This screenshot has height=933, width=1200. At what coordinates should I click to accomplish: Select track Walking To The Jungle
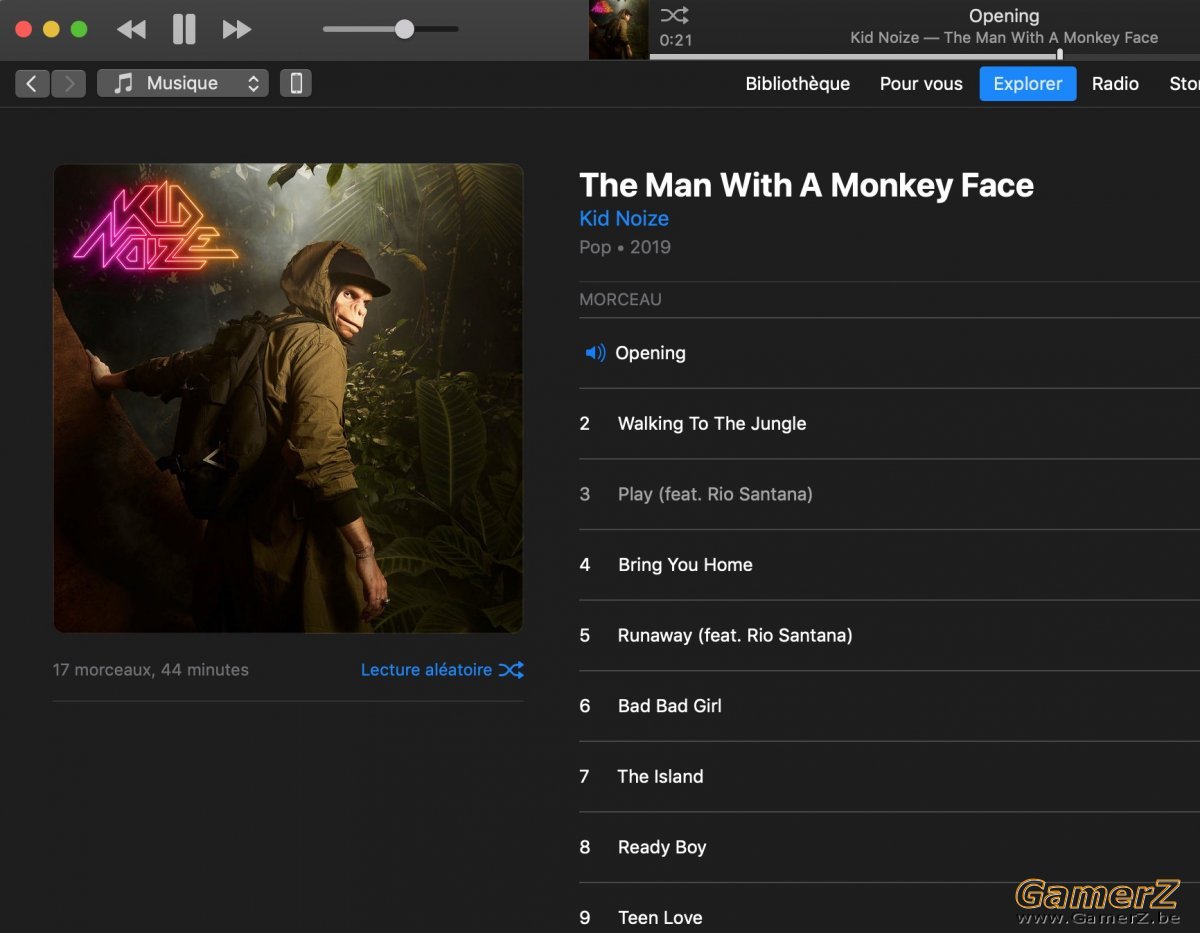(889, 424)
